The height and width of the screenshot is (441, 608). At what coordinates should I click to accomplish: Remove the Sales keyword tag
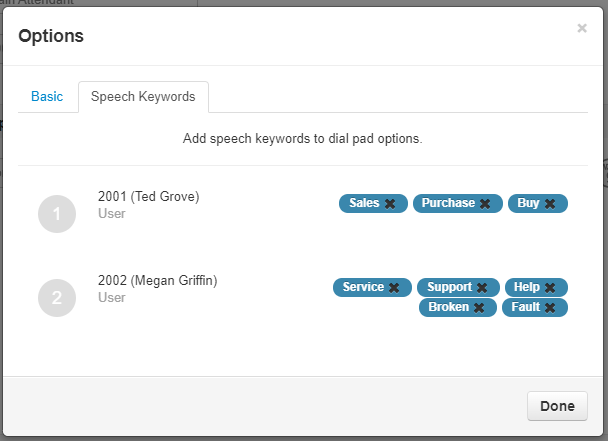390,204
